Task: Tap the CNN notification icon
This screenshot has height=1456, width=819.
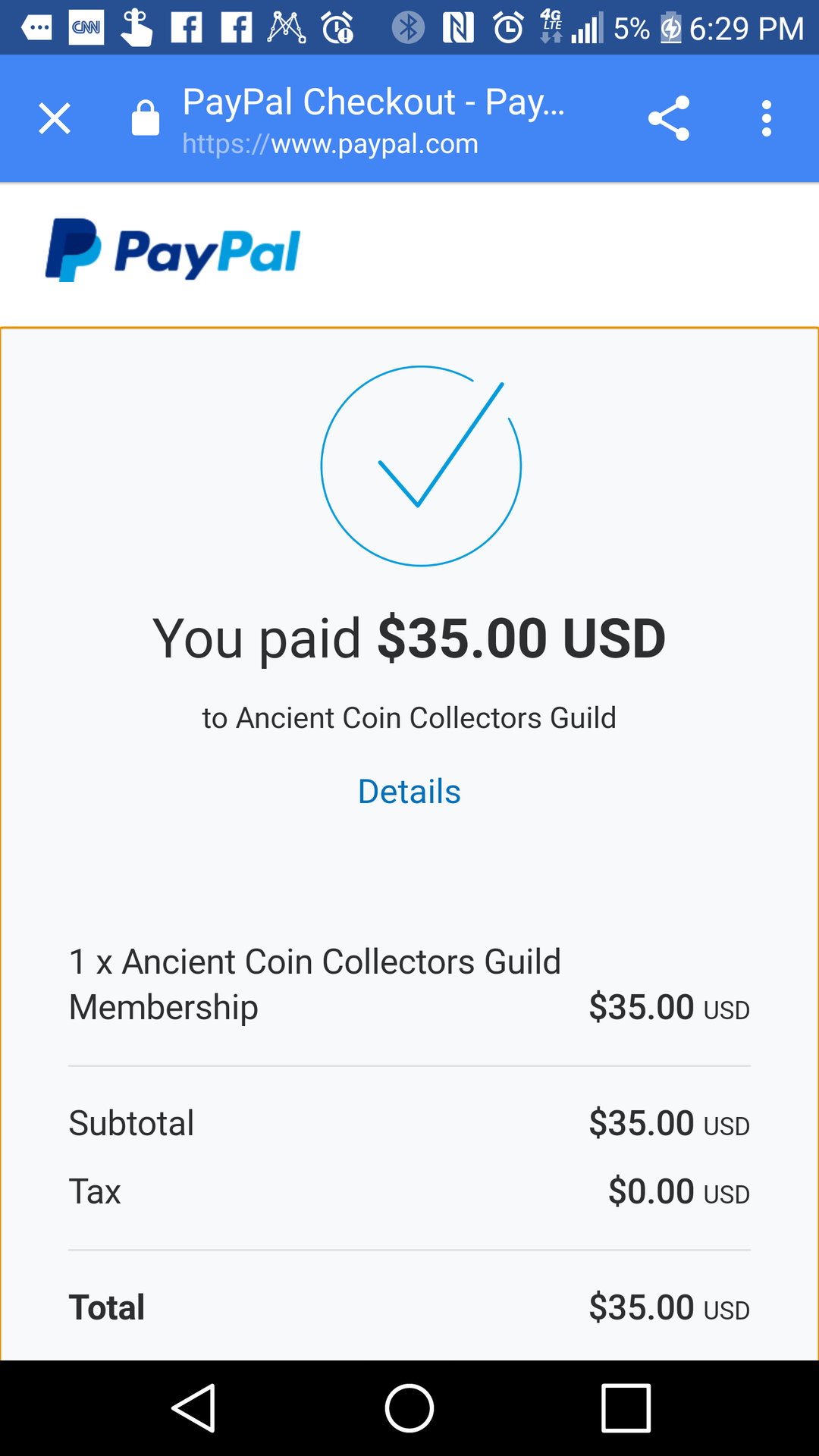Action: [86, 28]
